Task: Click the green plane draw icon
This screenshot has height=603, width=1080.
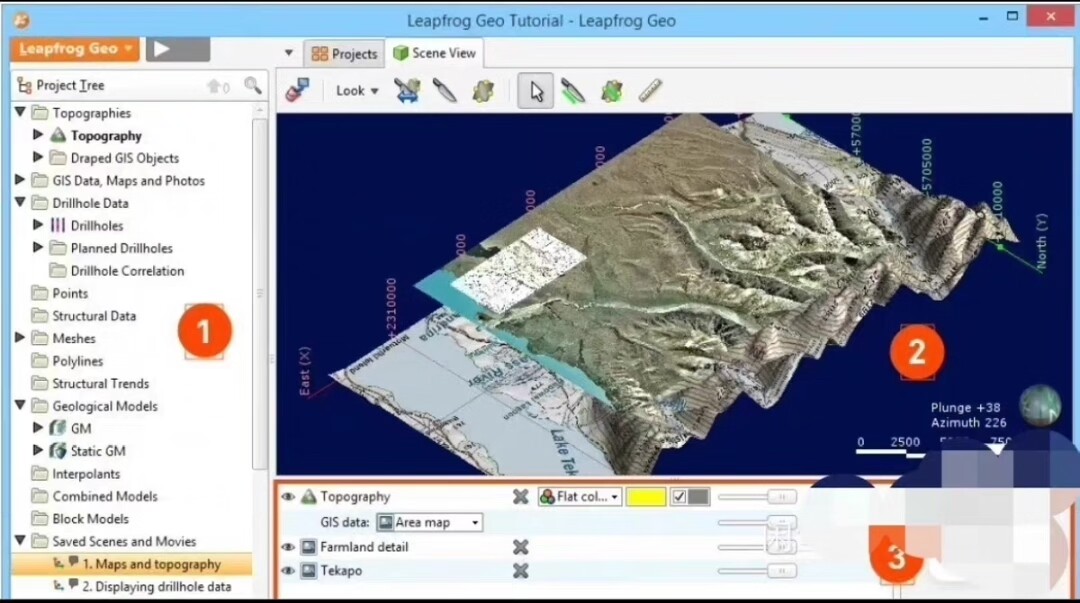Action: point(612,91)
